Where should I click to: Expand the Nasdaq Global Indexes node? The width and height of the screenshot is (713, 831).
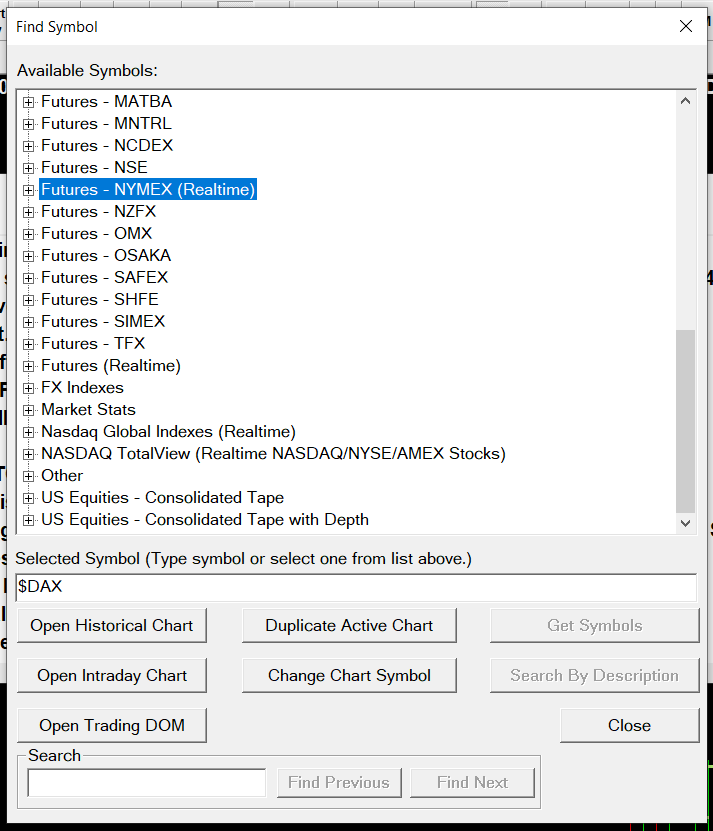29,432
